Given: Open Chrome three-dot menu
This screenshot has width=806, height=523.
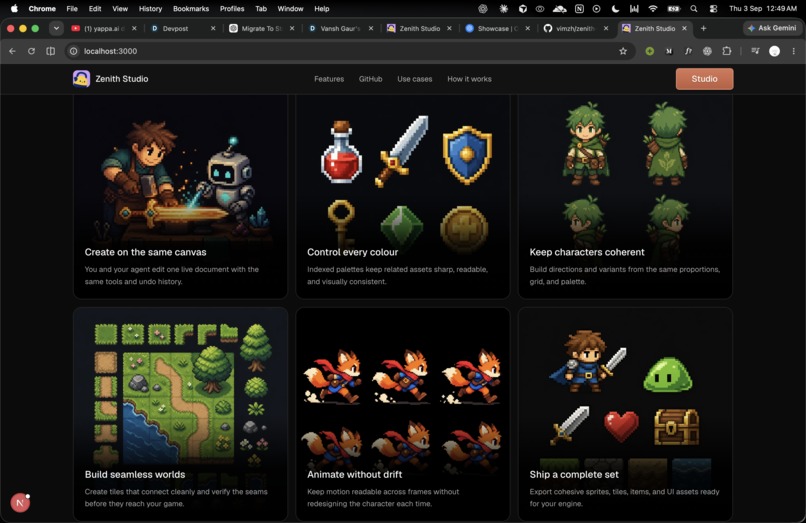Looking at the screenshot, I should (x=794, y=51).
